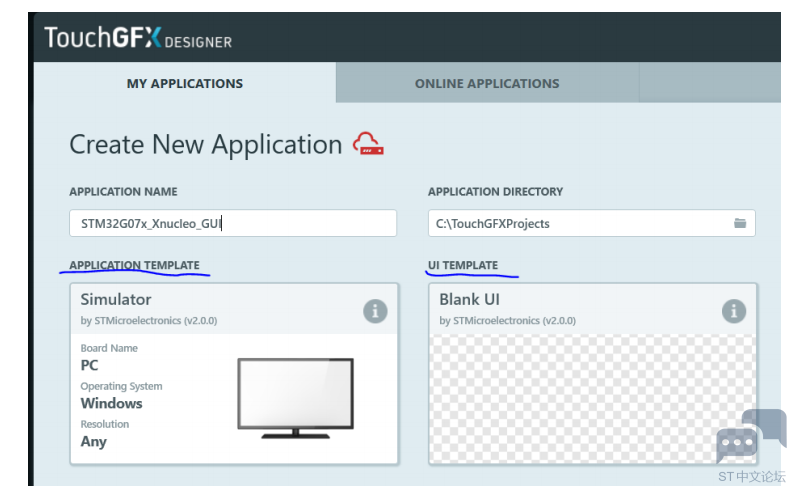Click the "PC" board name value
Viewport: 795px width, 492px height.
pyautogui.click(x=89, y=365)
